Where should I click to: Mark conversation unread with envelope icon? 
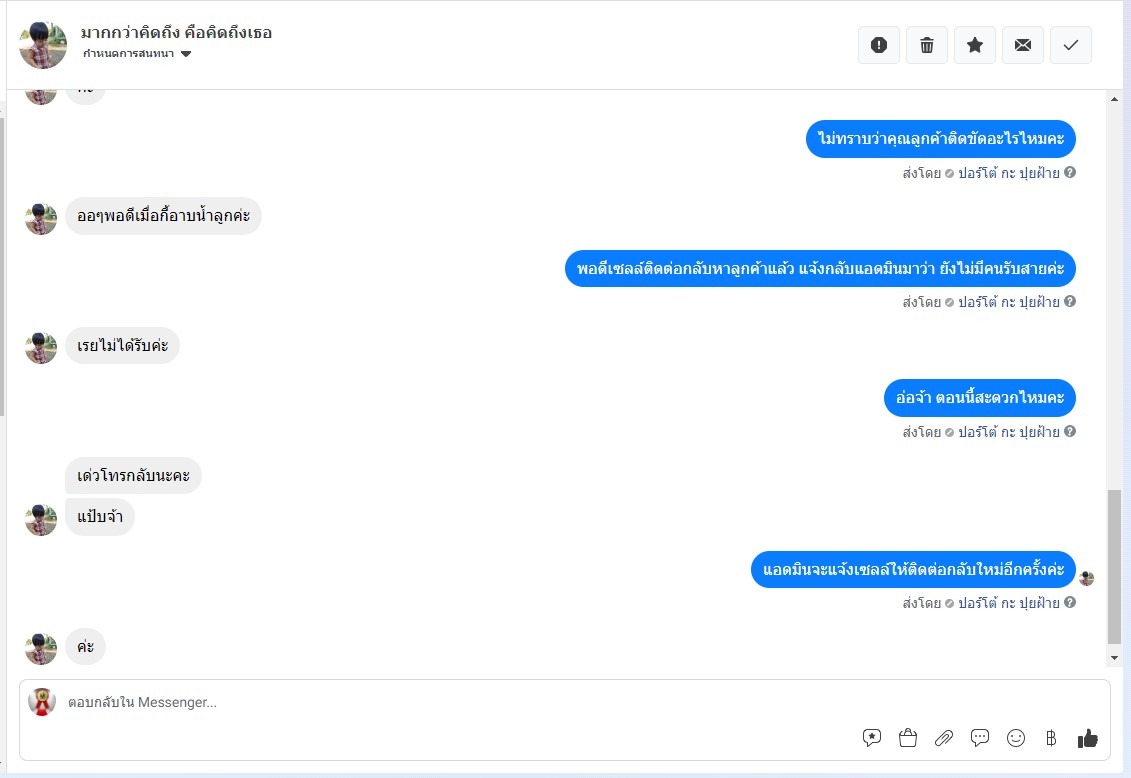[1023, 45]
